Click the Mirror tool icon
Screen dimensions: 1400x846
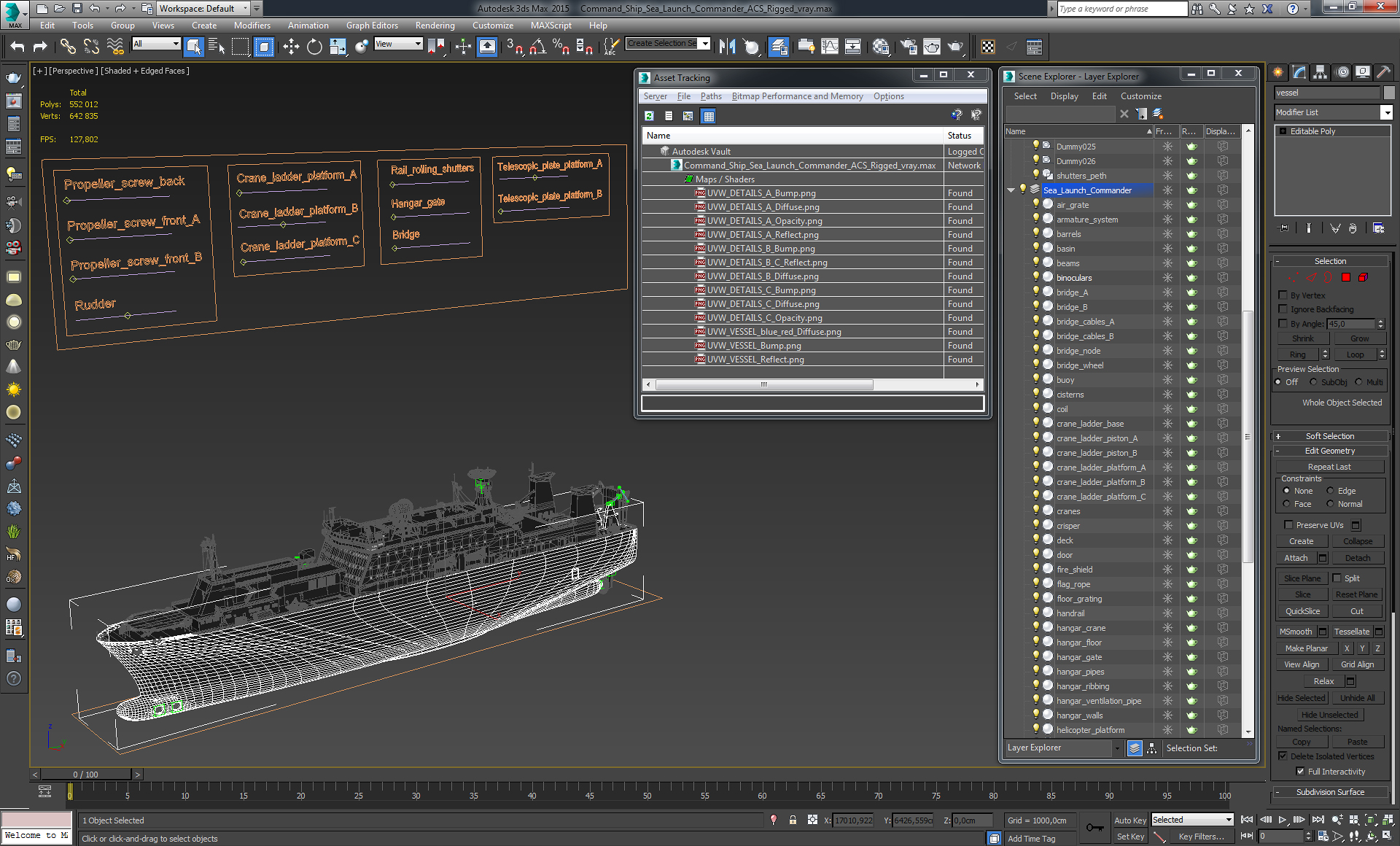727,47
